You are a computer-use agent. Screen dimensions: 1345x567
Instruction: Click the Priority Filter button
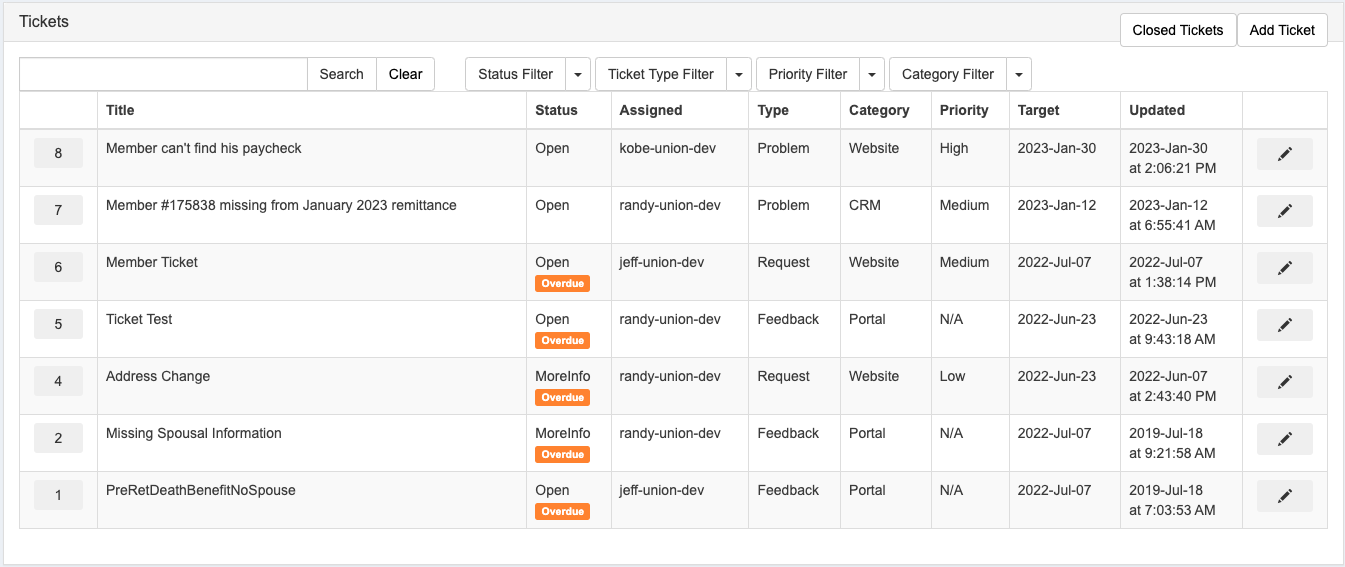pyautogui.click(x=808, y=74)
